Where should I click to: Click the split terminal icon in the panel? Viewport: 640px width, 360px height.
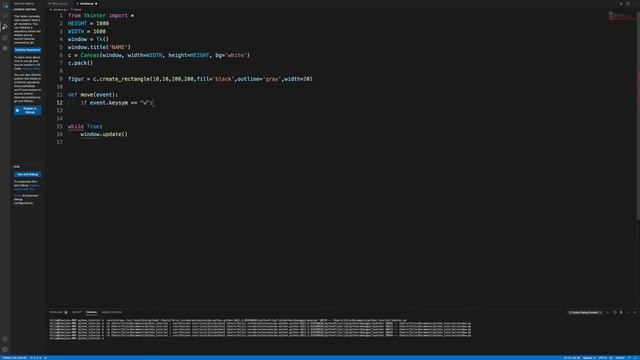[x=614, y=312]
